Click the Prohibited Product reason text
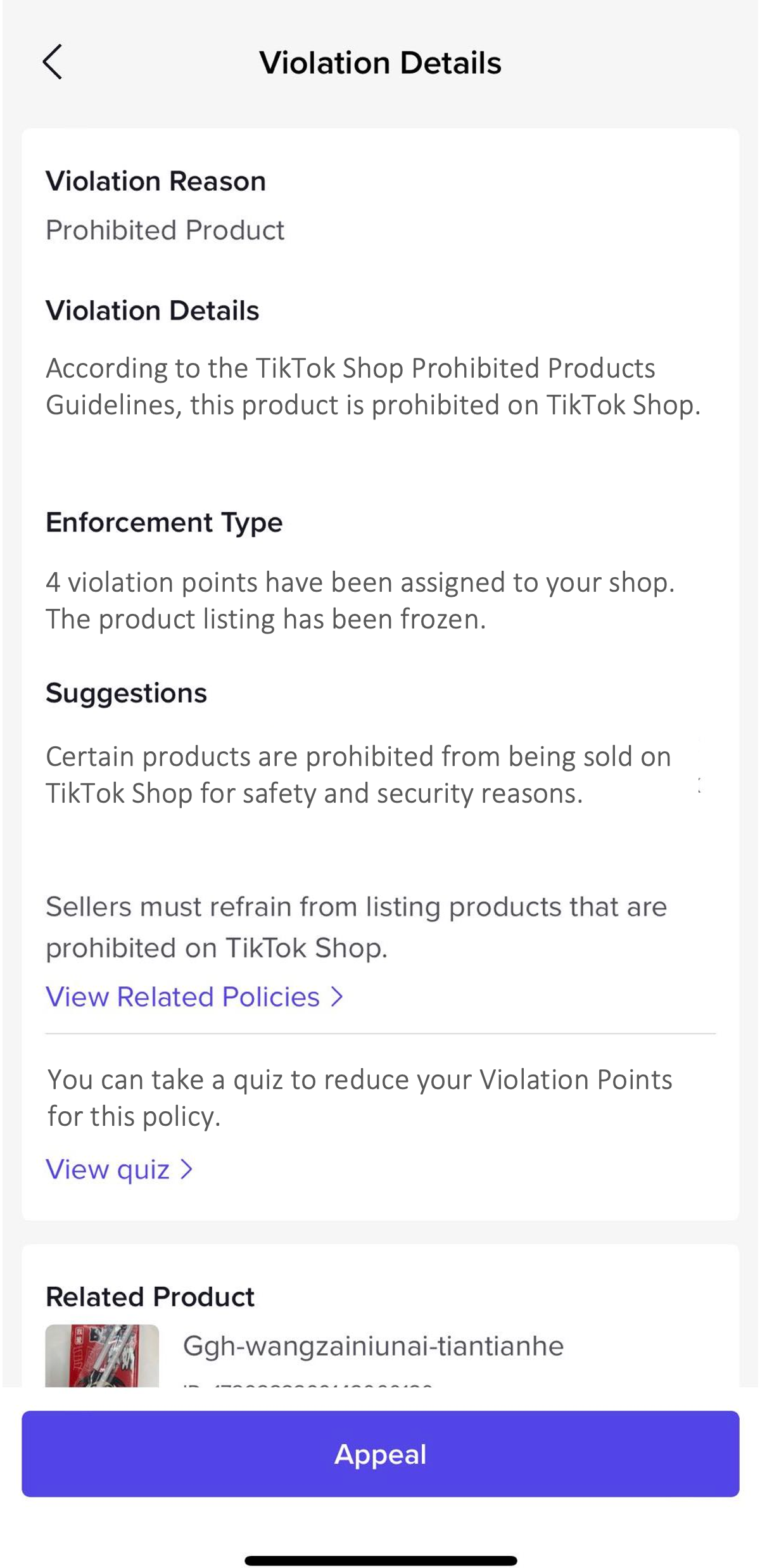 click(x=165, y=230)
